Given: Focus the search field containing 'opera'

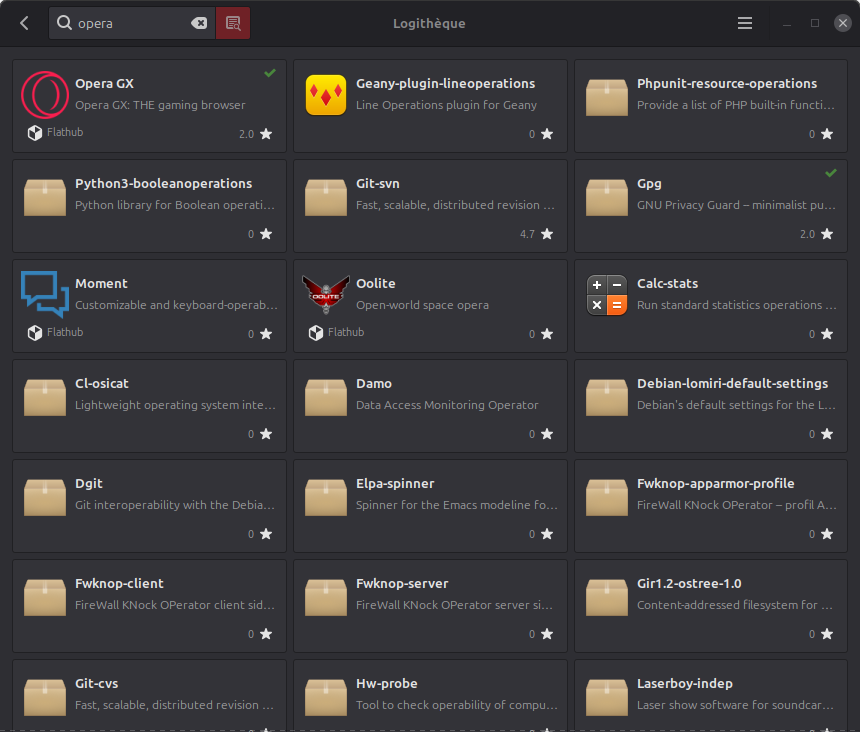Looking at the screenshot, I should tap(132, 23).
